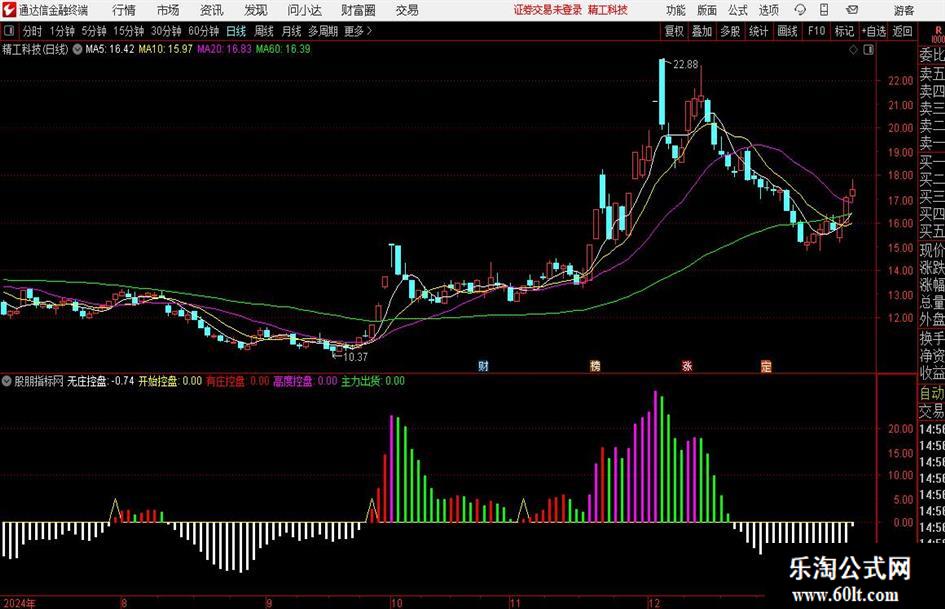The height and width of the screenshot is (609, 945).
Task: Open the 行情 menu
Action: 124,10
